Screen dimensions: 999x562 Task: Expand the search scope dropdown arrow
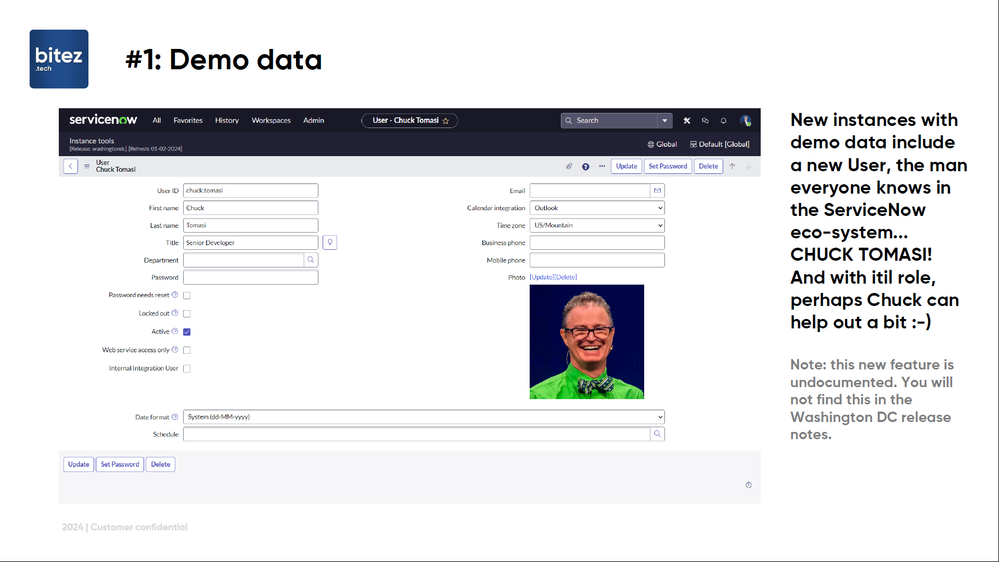point(665,120)
